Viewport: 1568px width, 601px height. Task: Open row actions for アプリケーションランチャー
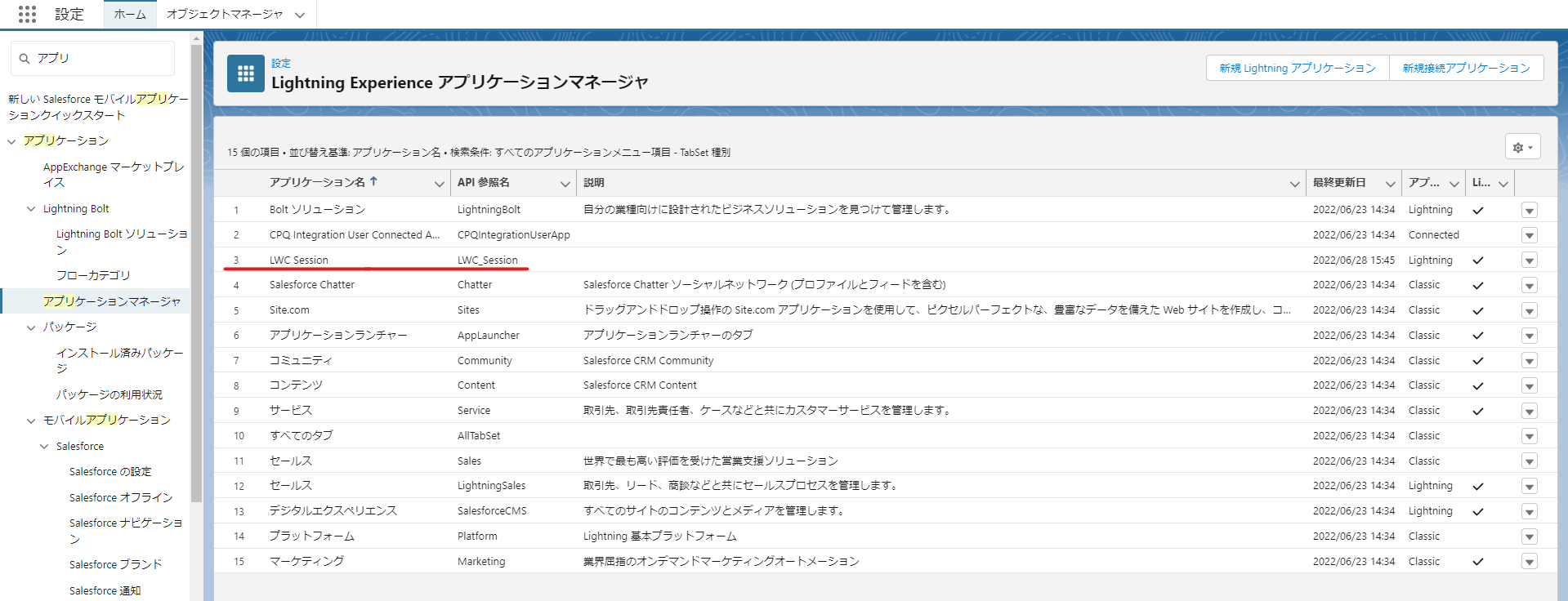pos(1530,336)
